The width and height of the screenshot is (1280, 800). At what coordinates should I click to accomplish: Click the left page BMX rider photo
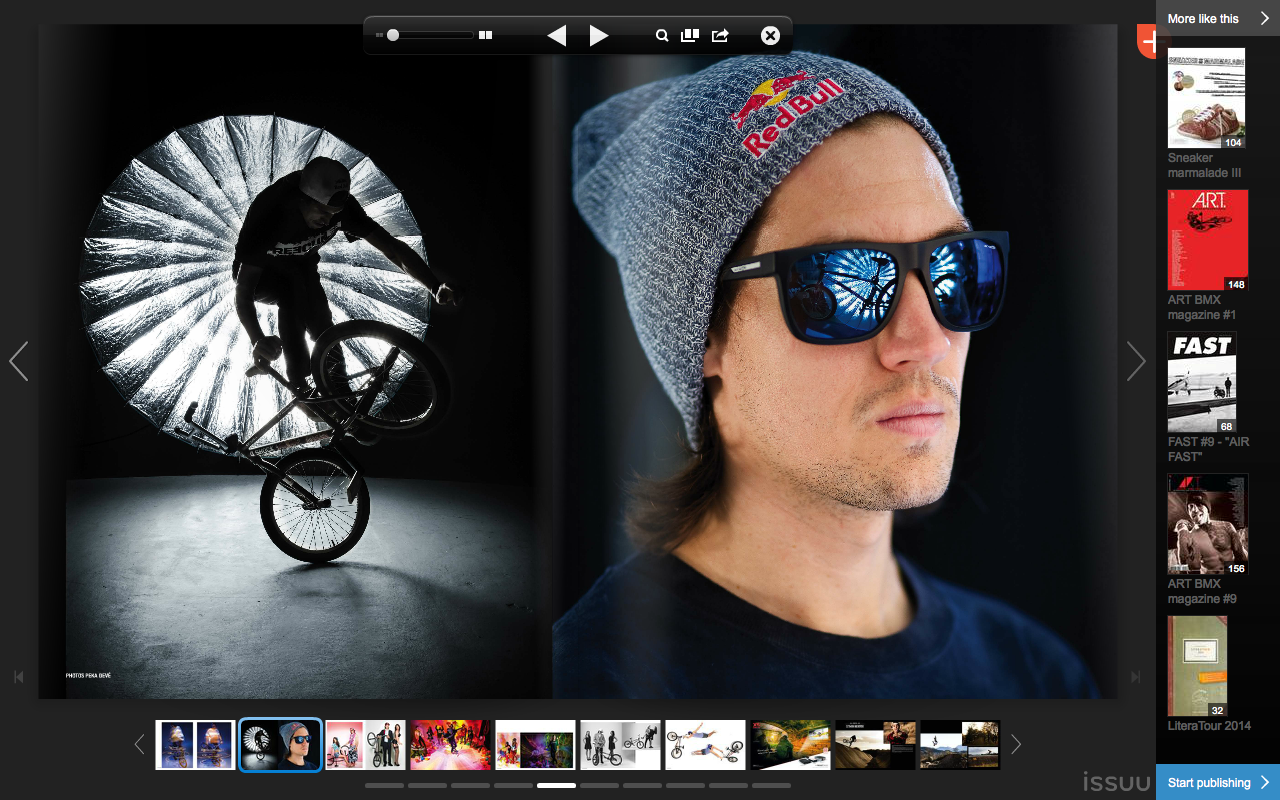coord(295,361)
